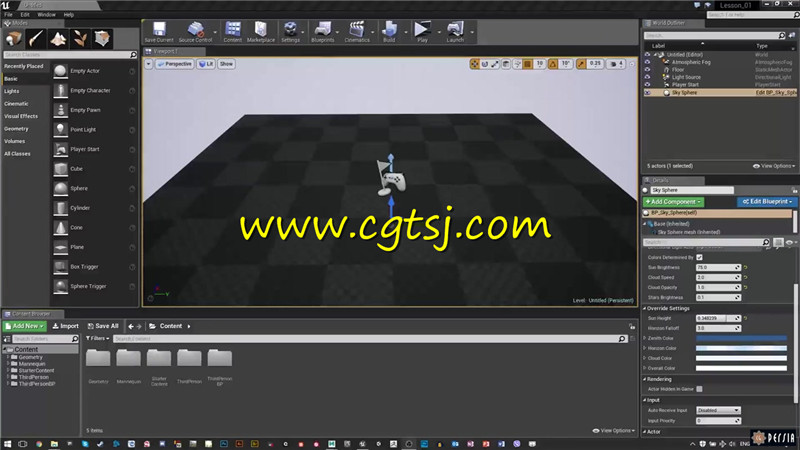The image size is (800, 450).
Task: Open the Edit Blueprint dropdown
Action: click(x=767, y=202)
